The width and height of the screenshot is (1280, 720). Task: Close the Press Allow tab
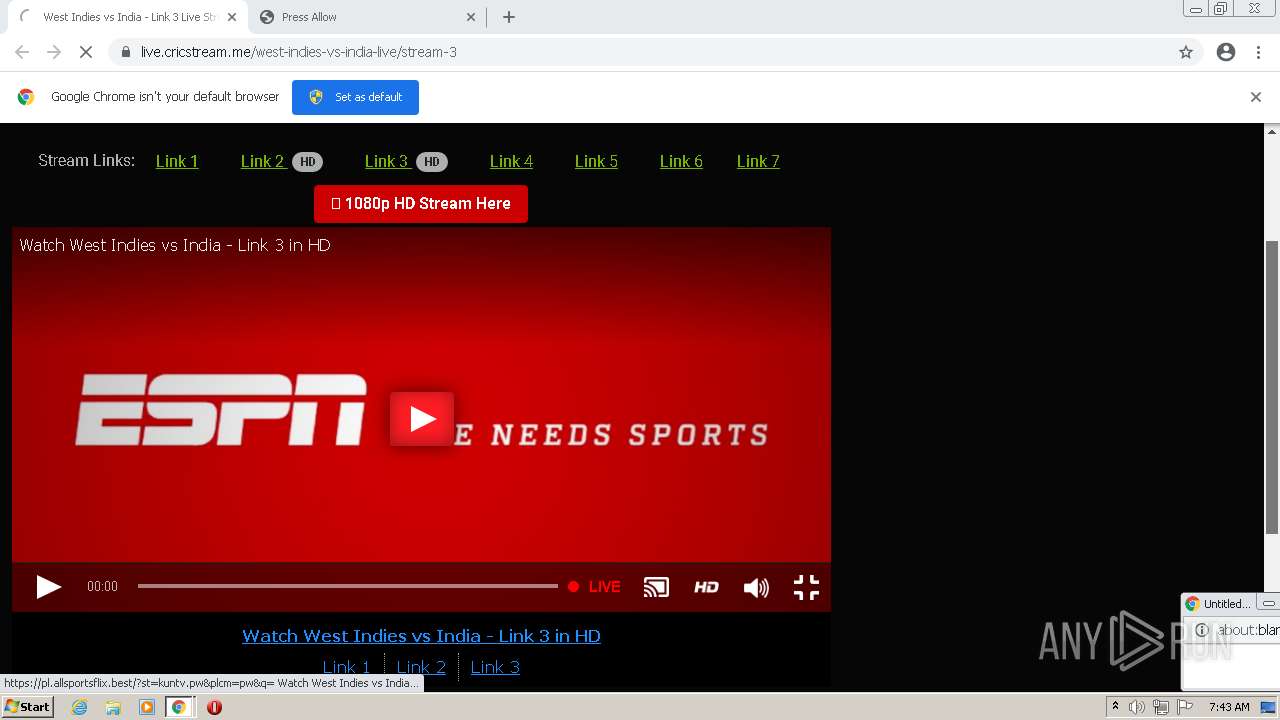tap(471, 17)
